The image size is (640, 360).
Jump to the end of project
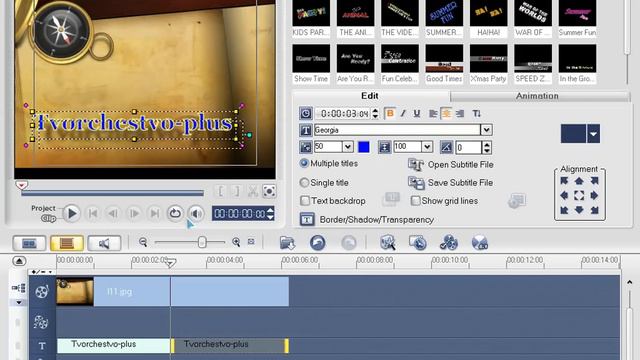154,213
